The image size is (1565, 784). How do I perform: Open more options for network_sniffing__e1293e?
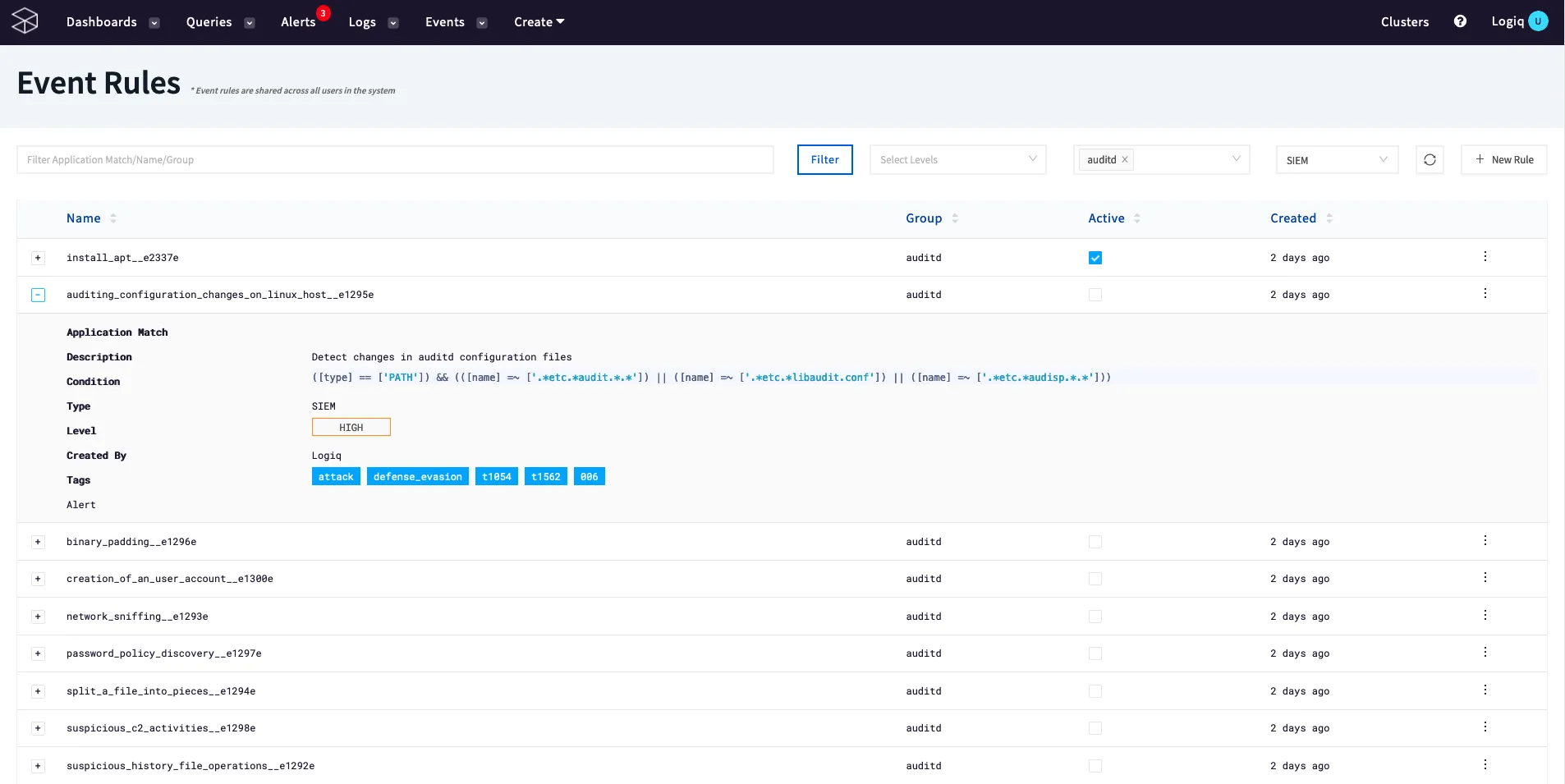[x=1485, y=615]
